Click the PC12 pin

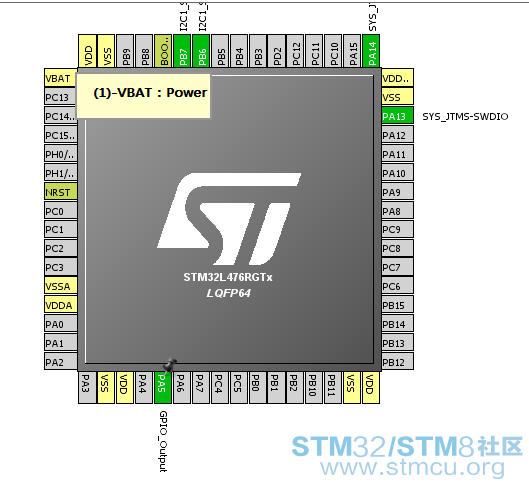pos(296,51)
